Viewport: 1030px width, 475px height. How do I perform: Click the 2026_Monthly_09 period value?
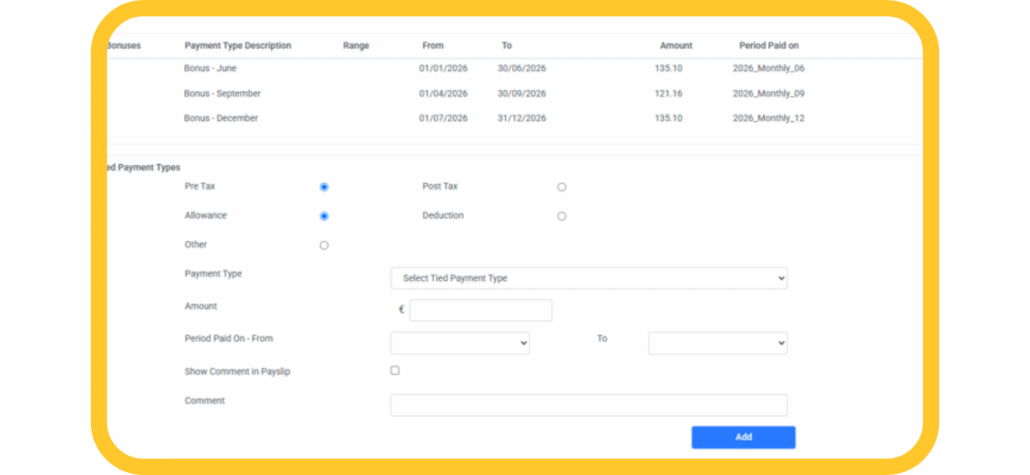click(x=769, y=94)
